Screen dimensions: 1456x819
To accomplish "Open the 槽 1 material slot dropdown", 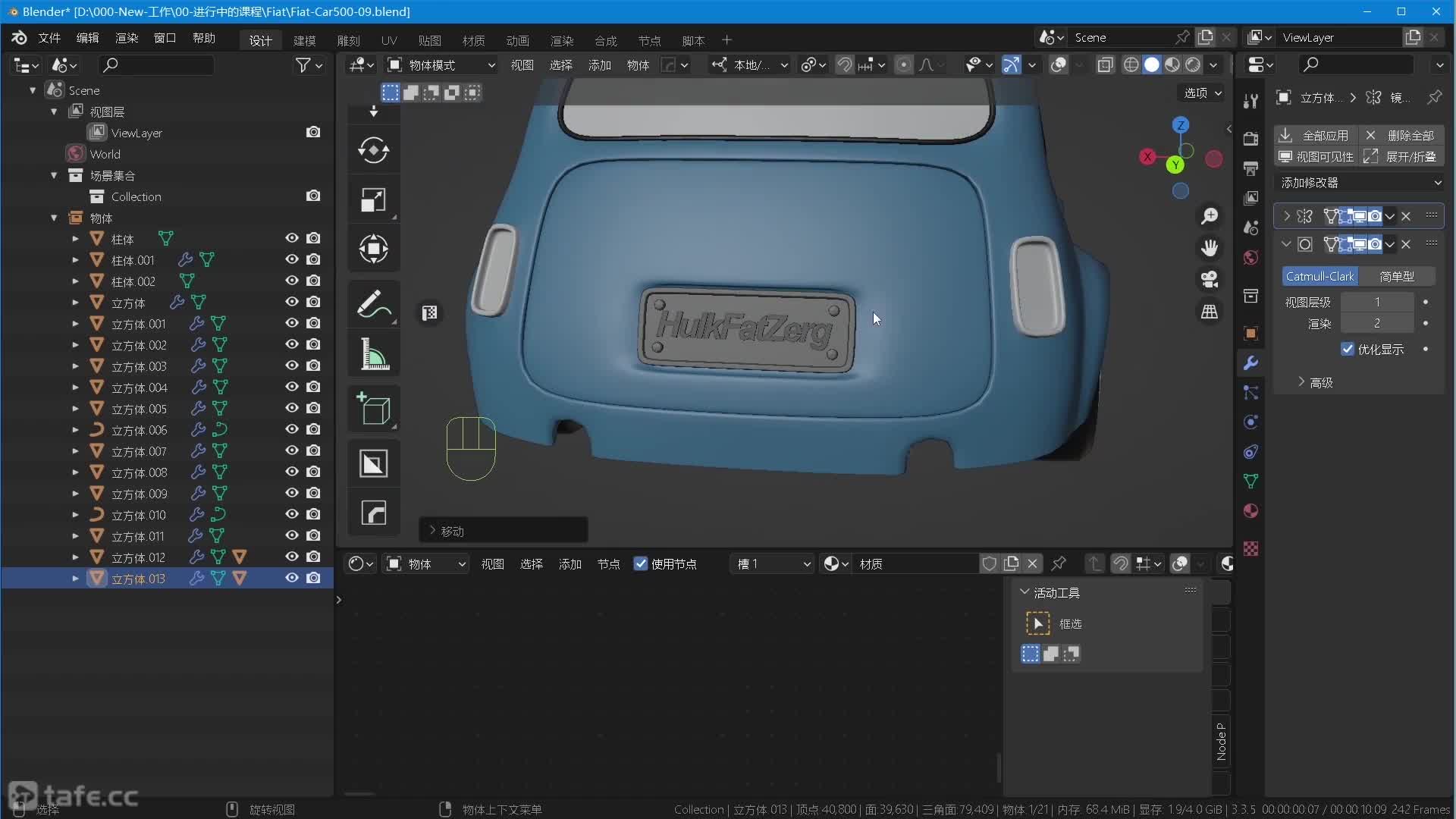I will point(773,563).
